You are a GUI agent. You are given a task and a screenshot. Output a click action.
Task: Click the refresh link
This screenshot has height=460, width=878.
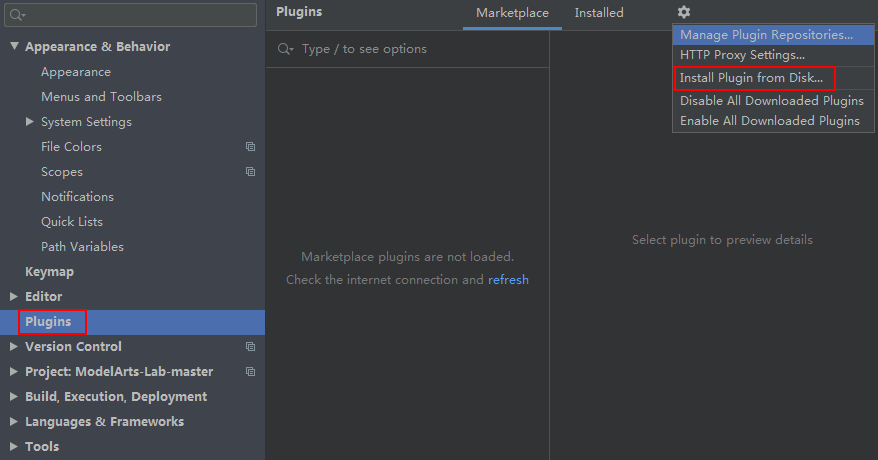[508, 280]
